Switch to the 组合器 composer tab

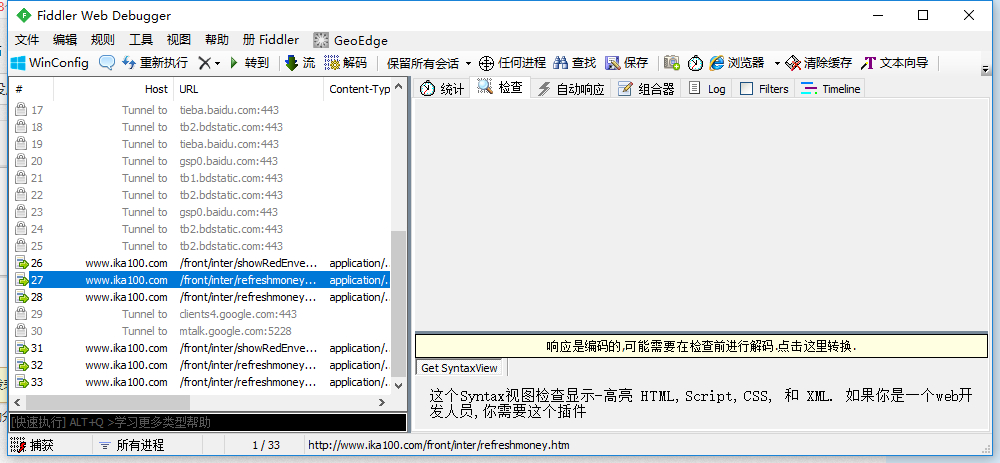(646, 89)
